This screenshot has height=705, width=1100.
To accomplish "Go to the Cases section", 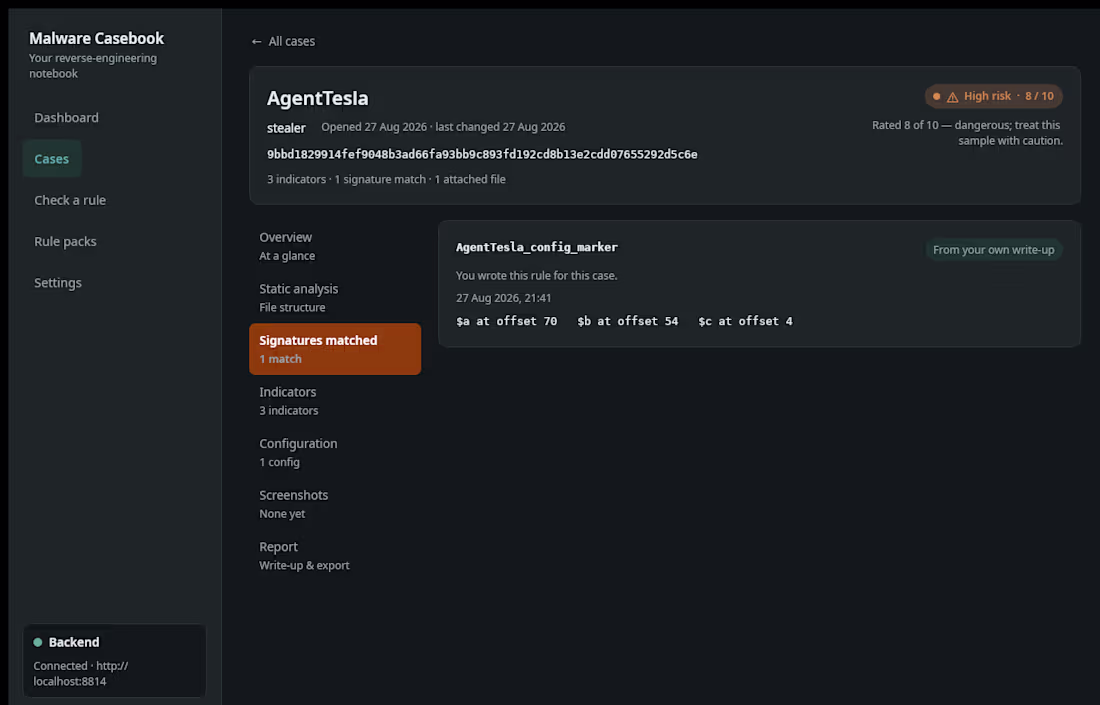I will point(52,159).
